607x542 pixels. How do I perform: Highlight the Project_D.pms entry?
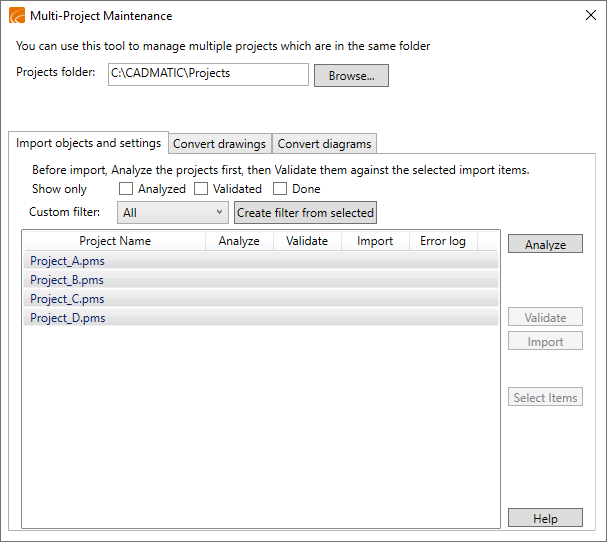point(68,318)
